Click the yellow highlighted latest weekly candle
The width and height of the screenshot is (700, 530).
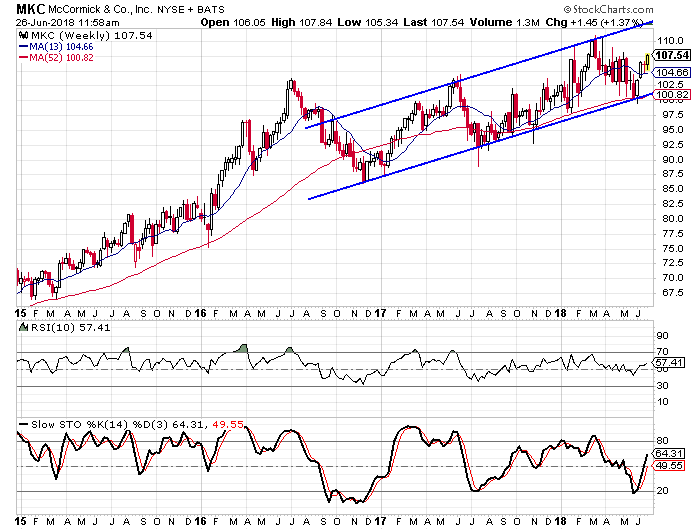point(647,62)
